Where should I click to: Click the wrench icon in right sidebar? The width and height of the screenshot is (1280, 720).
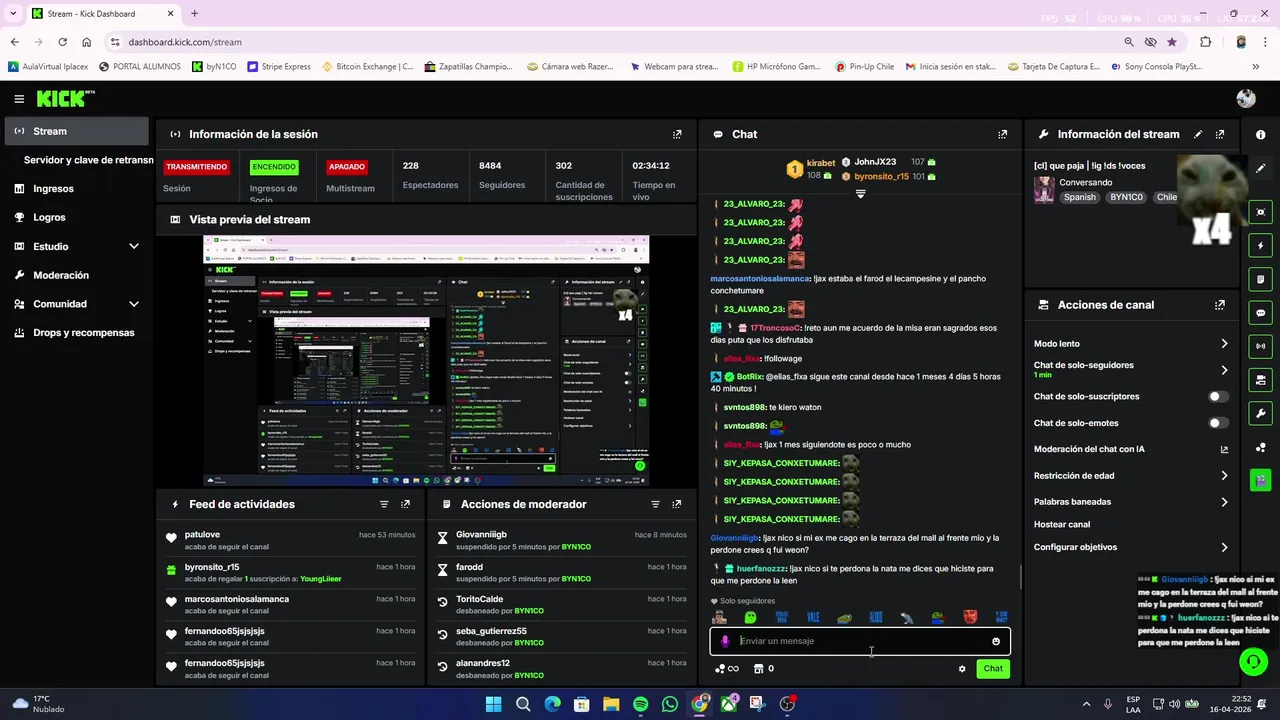tap(1261, 414)
